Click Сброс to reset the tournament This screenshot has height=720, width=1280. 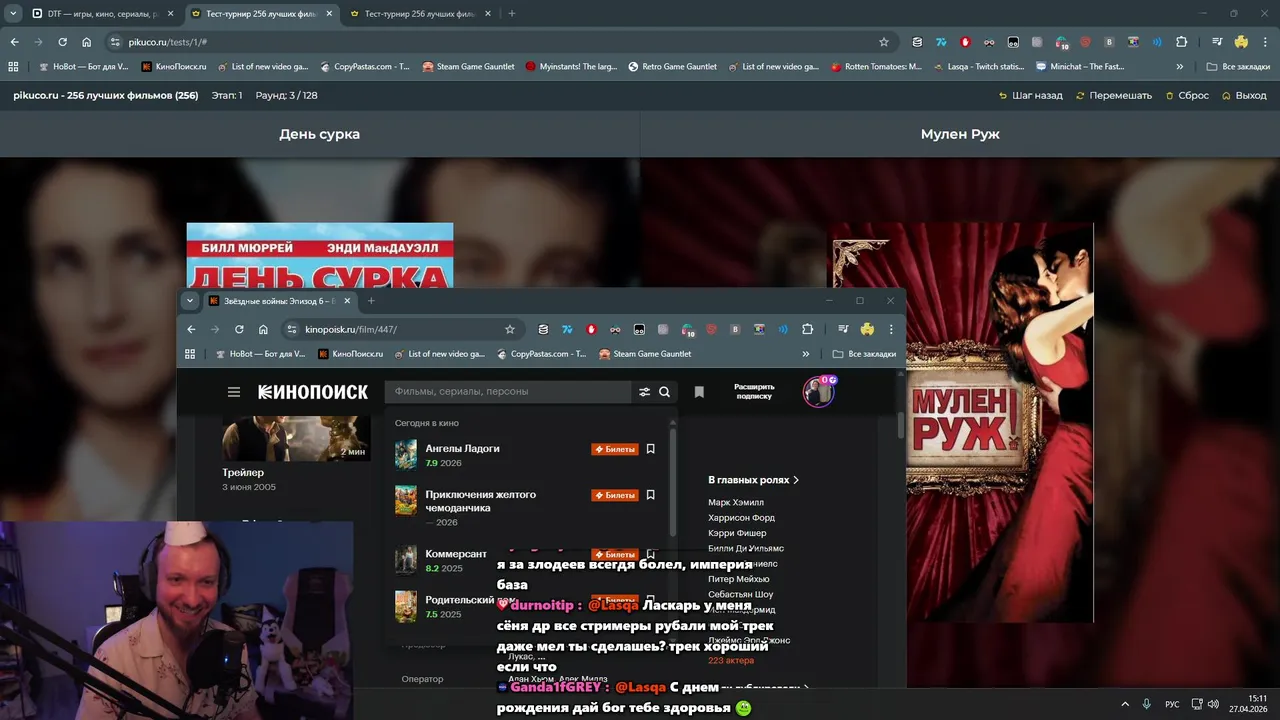[1185, 96]
